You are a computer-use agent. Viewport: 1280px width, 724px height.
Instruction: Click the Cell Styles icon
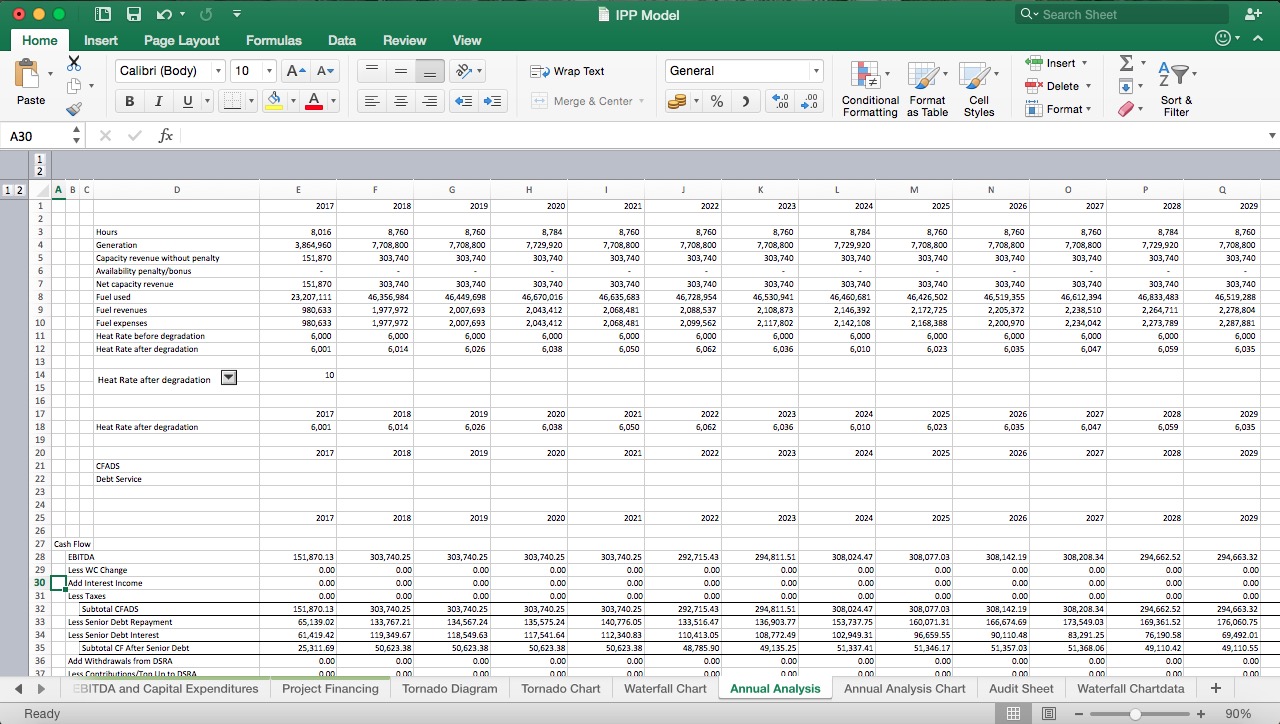(979, 90)
